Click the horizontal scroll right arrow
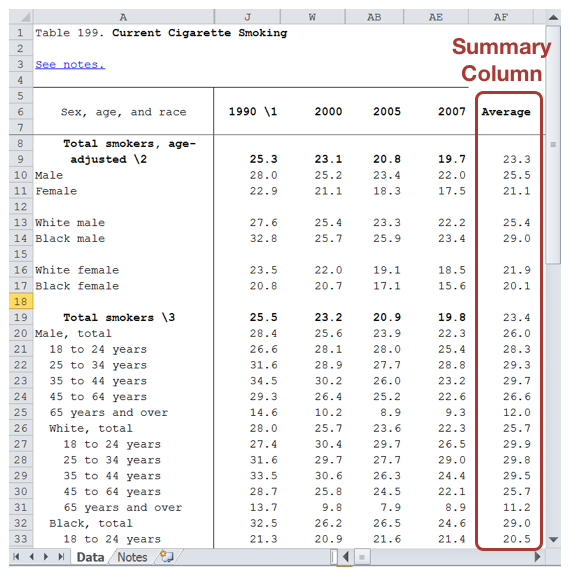Screen dimensions: 570x576 538,557
